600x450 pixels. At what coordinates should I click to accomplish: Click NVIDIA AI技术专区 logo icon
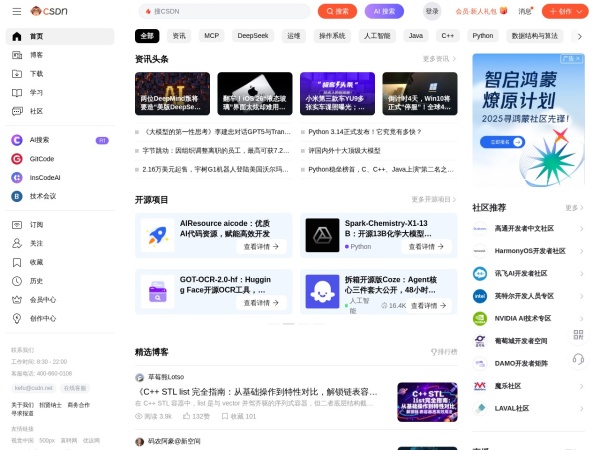pos(480,318)
